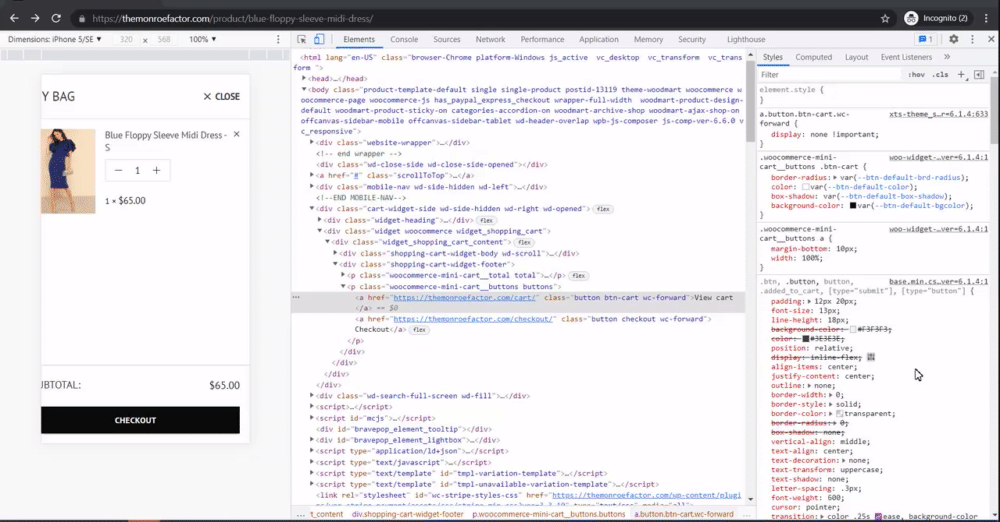
Task: Follow the themonroefactor.com/checkout/ href link
Action: pyautogui.click(x=473, y=318)
